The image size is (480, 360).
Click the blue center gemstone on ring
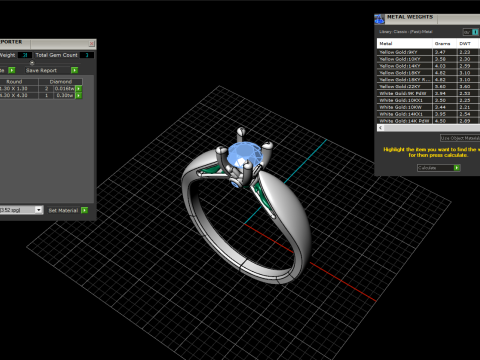[245, 154]
